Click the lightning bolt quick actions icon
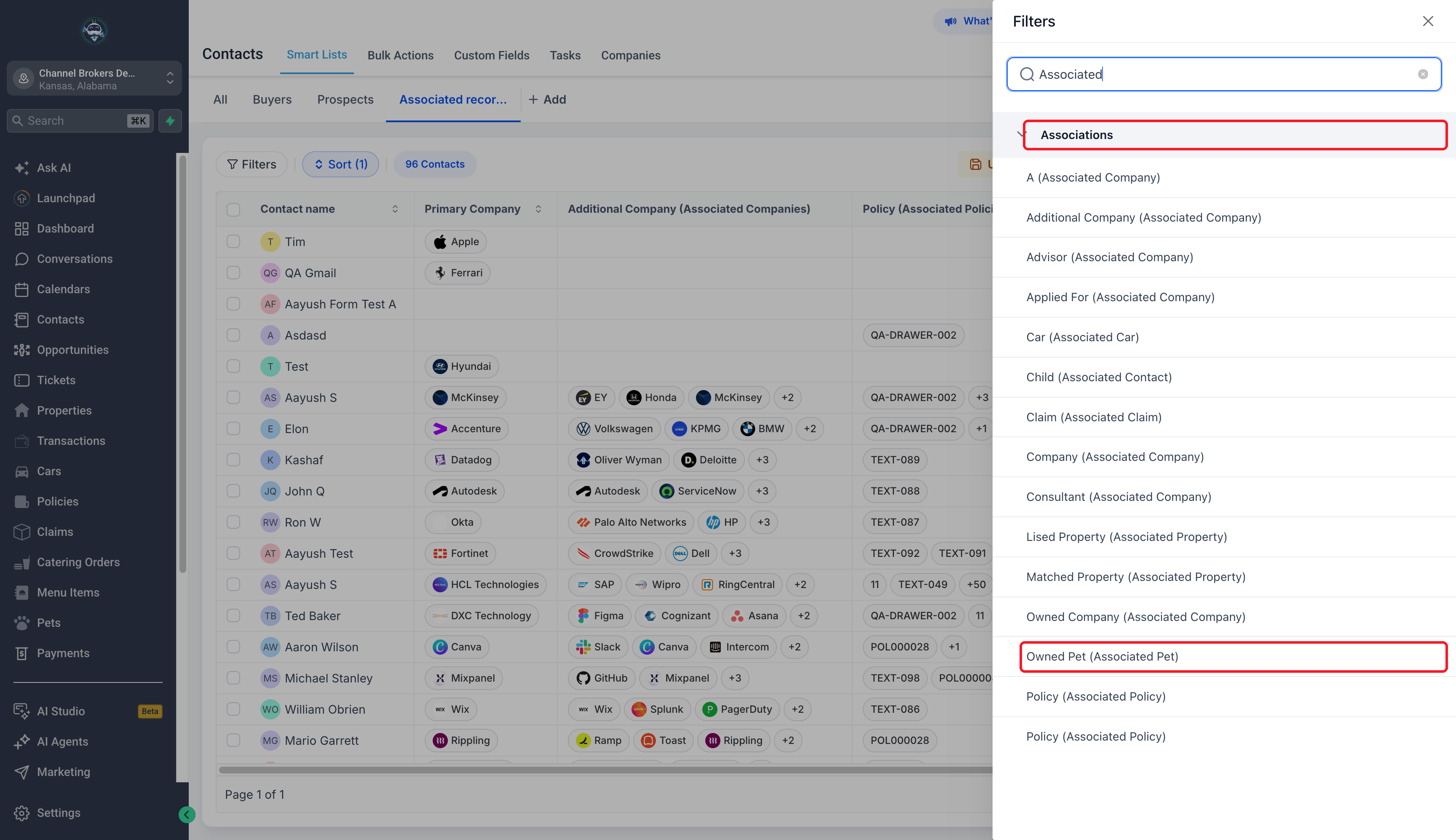This screenshot has width=1456, height=840. point(170,120)
